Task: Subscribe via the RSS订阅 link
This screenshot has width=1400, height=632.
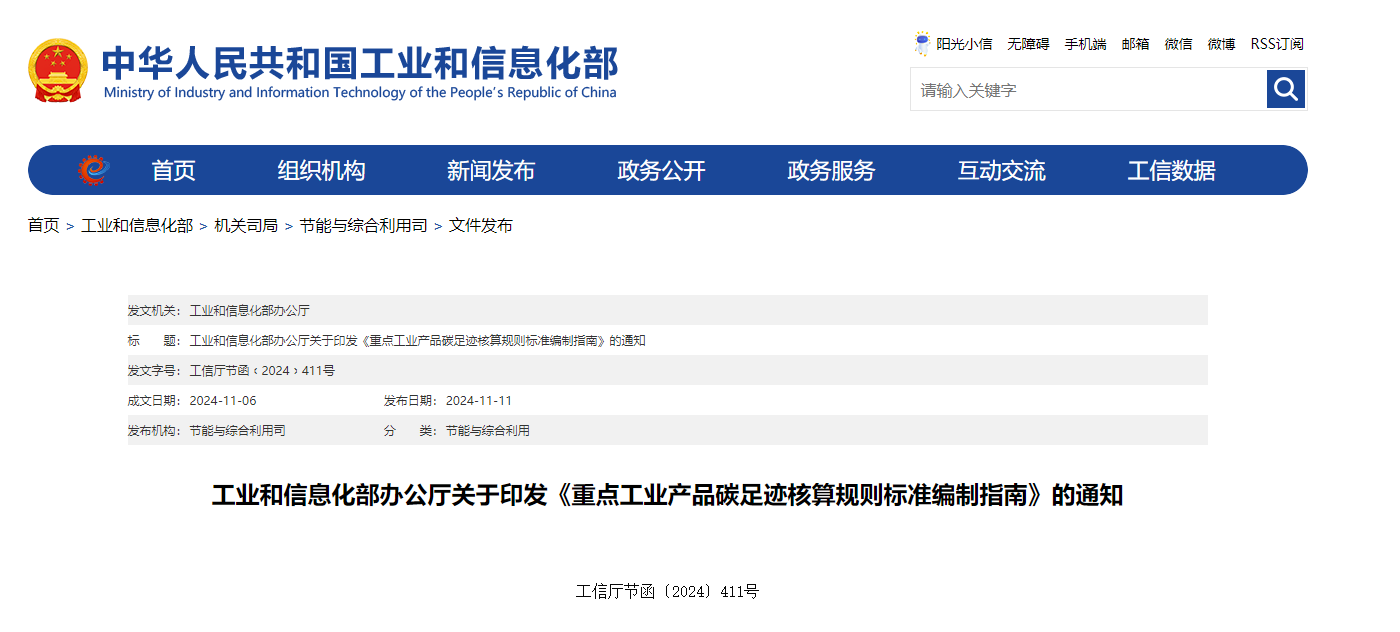Action: coord(1277,44)
